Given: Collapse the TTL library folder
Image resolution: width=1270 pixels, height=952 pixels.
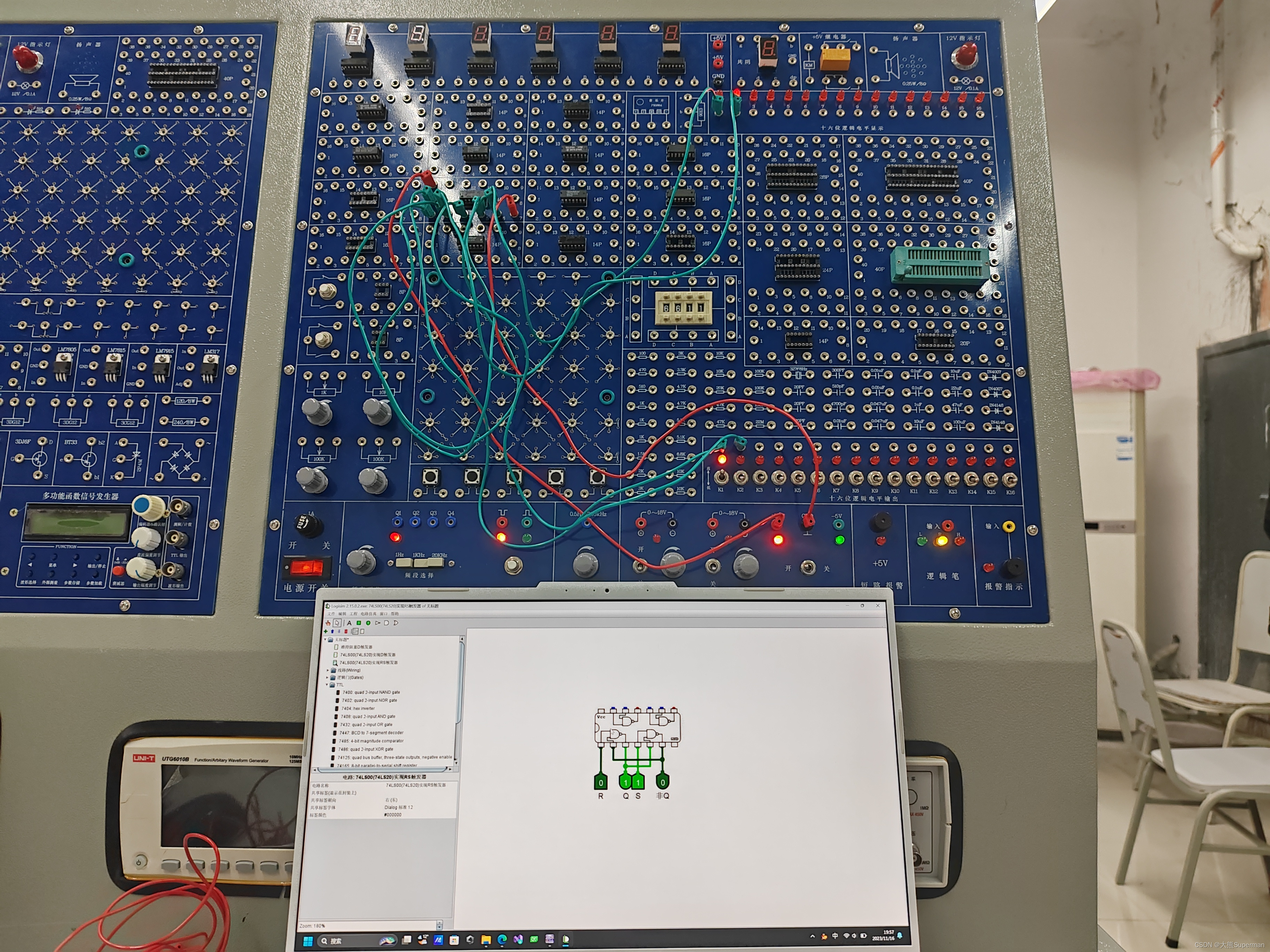Looking at the screenshot, I should [327, 684].
